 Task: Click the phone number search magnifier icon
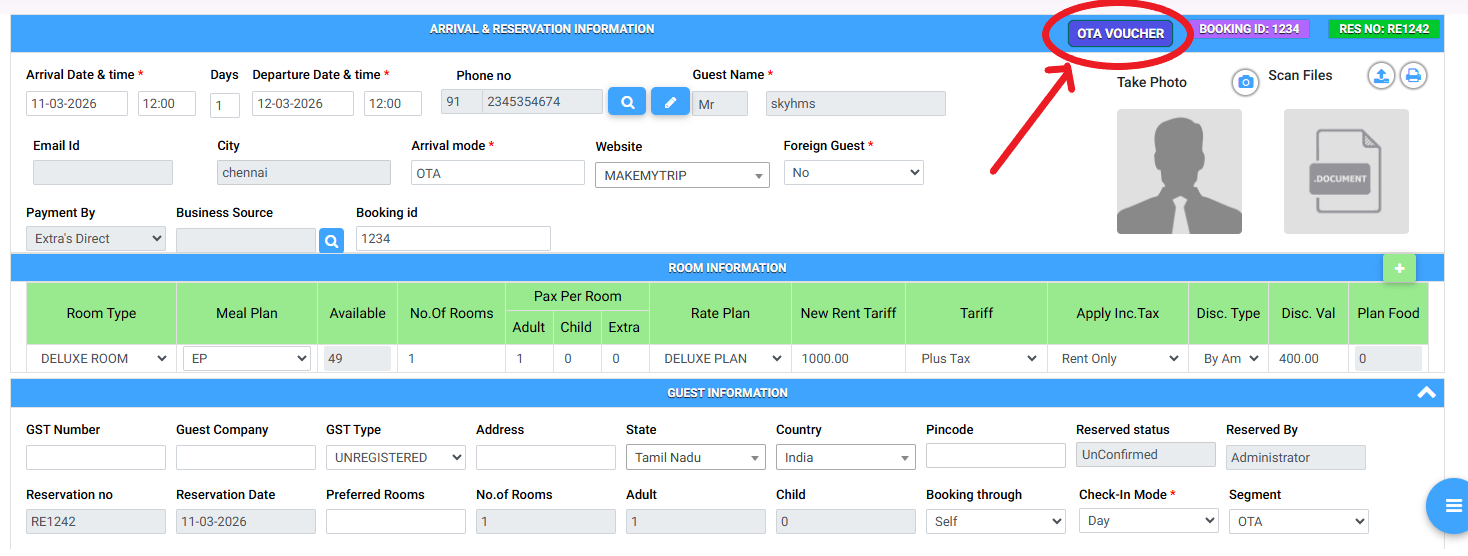(x=627, y=102)
